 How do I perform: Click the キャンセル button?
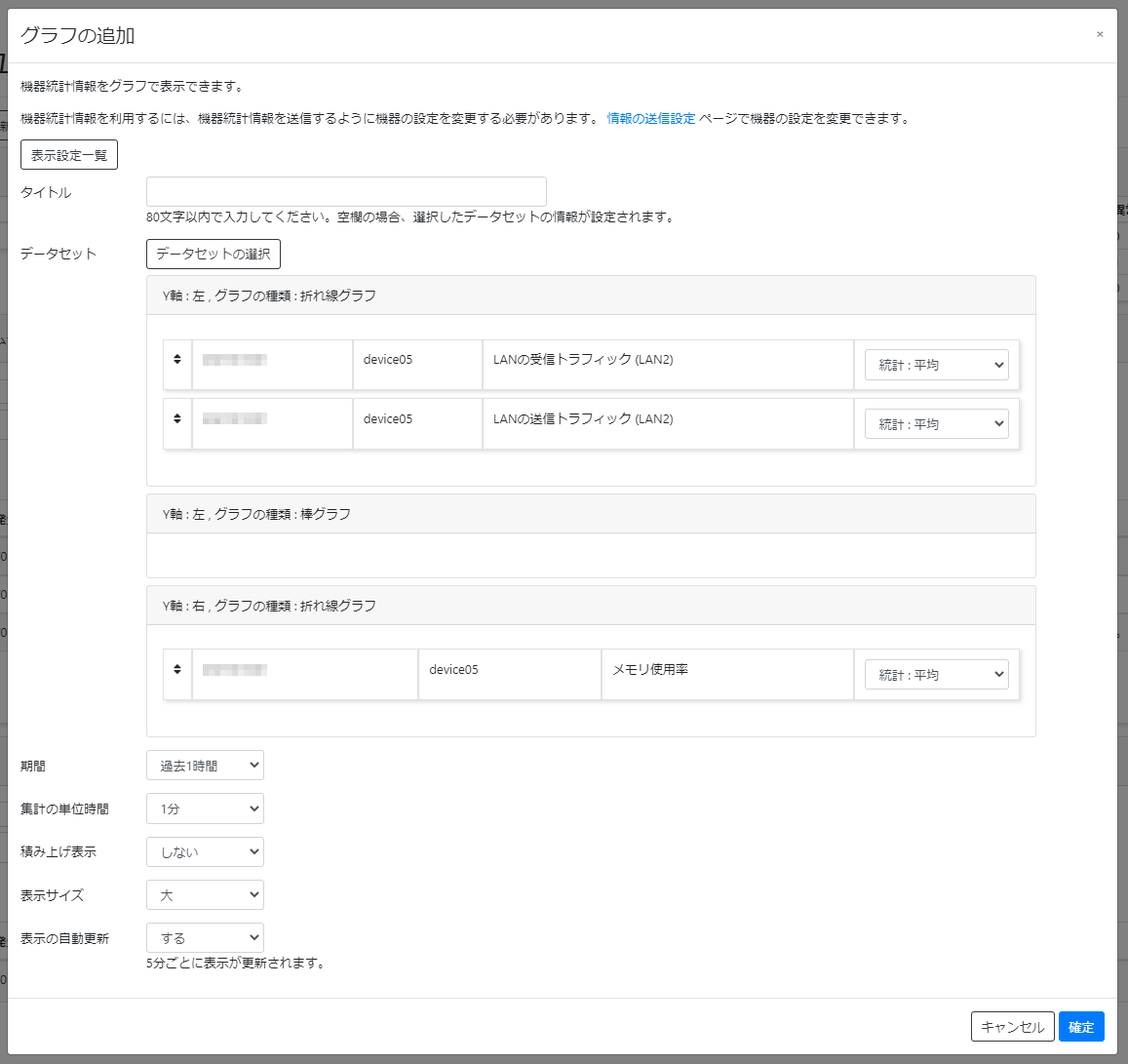click(1012, 1026)
